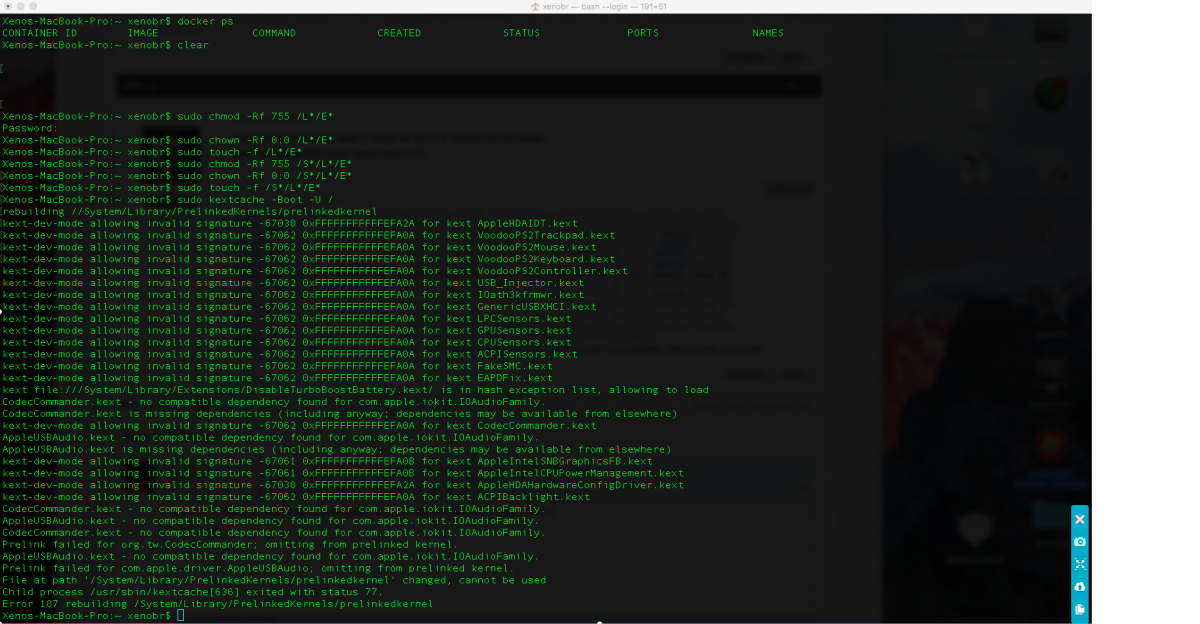
Task: Click the cursor at the last prompt
Action: click(180, 616)
